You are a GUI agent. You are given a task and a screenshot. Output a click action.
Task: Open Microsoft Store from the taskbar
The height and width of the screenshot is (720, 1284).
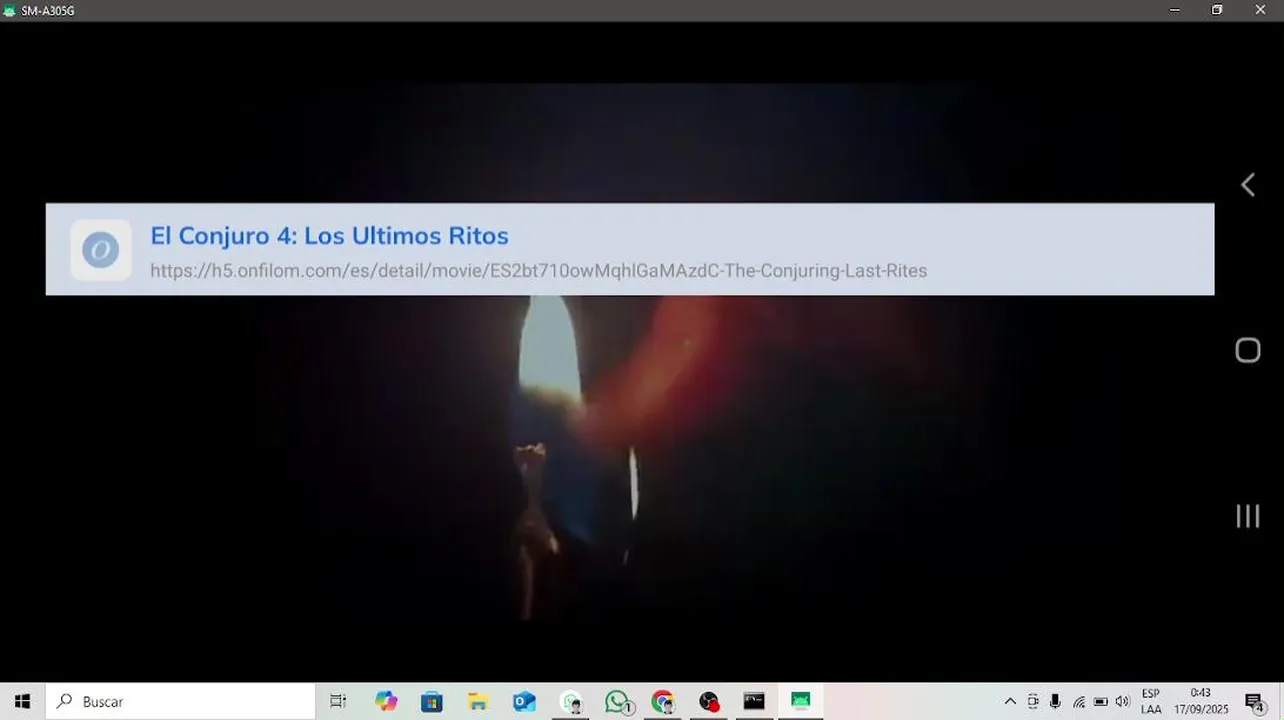coord(432,702)
